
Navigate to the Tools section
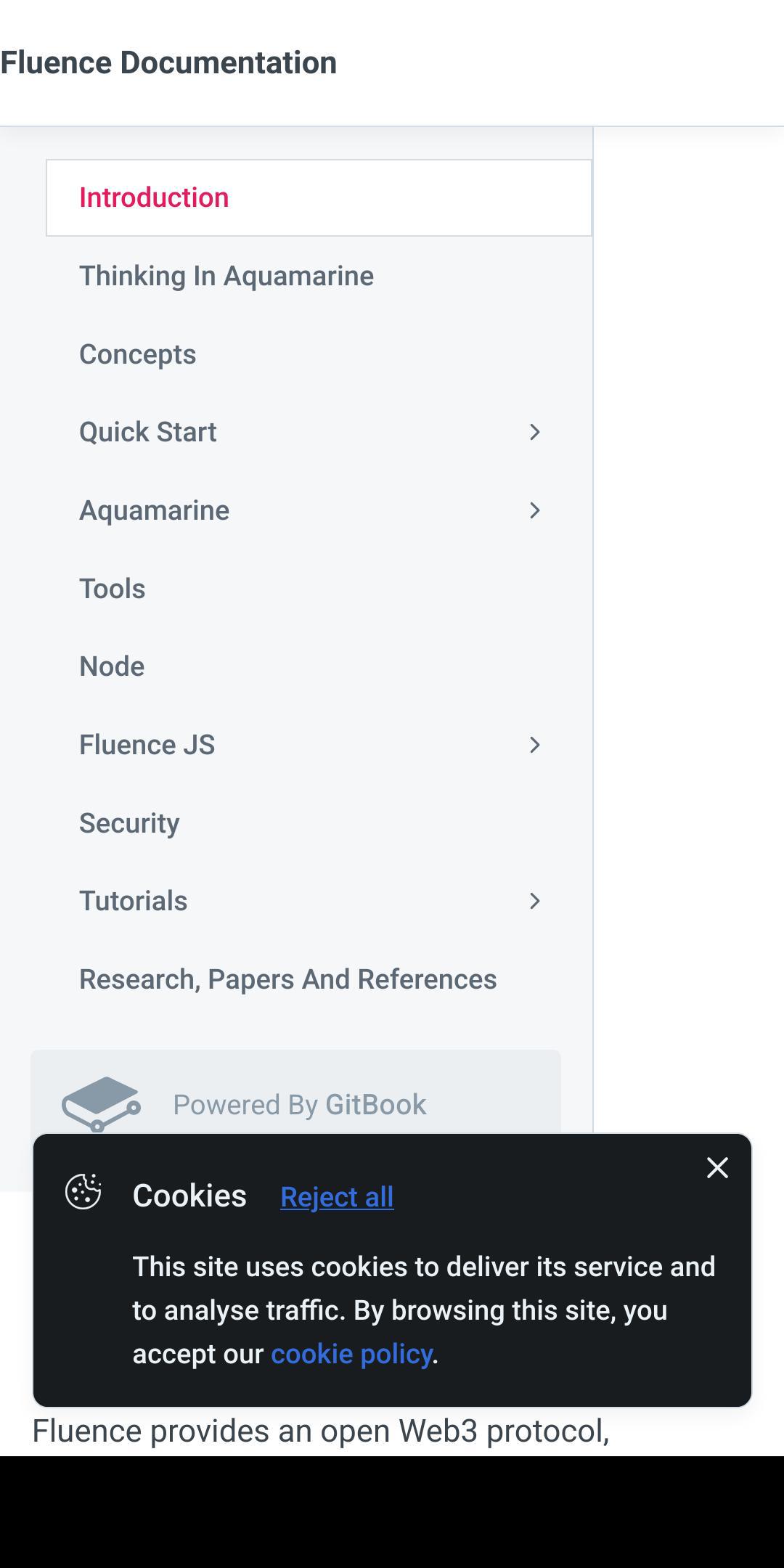pyautogui.click(x=112, y=589)
